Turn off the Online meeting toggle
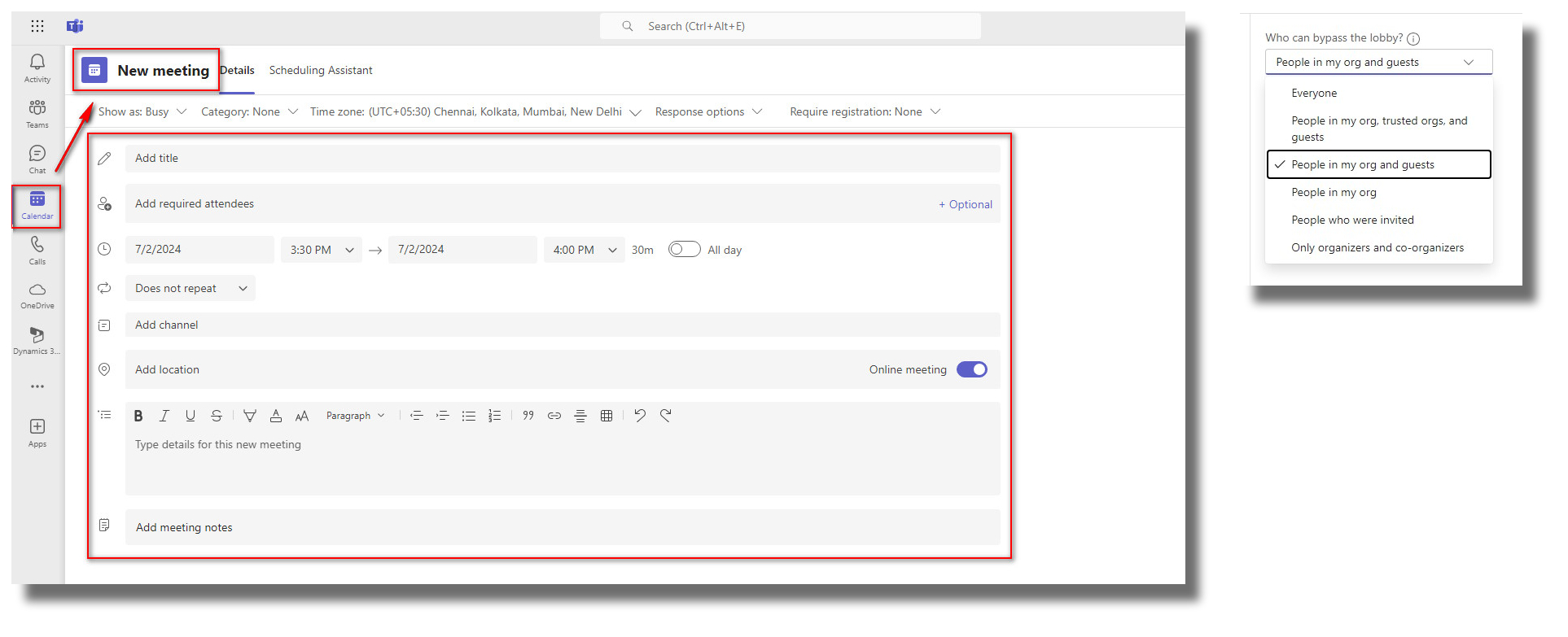1568x637 pixels. (972, 369)
